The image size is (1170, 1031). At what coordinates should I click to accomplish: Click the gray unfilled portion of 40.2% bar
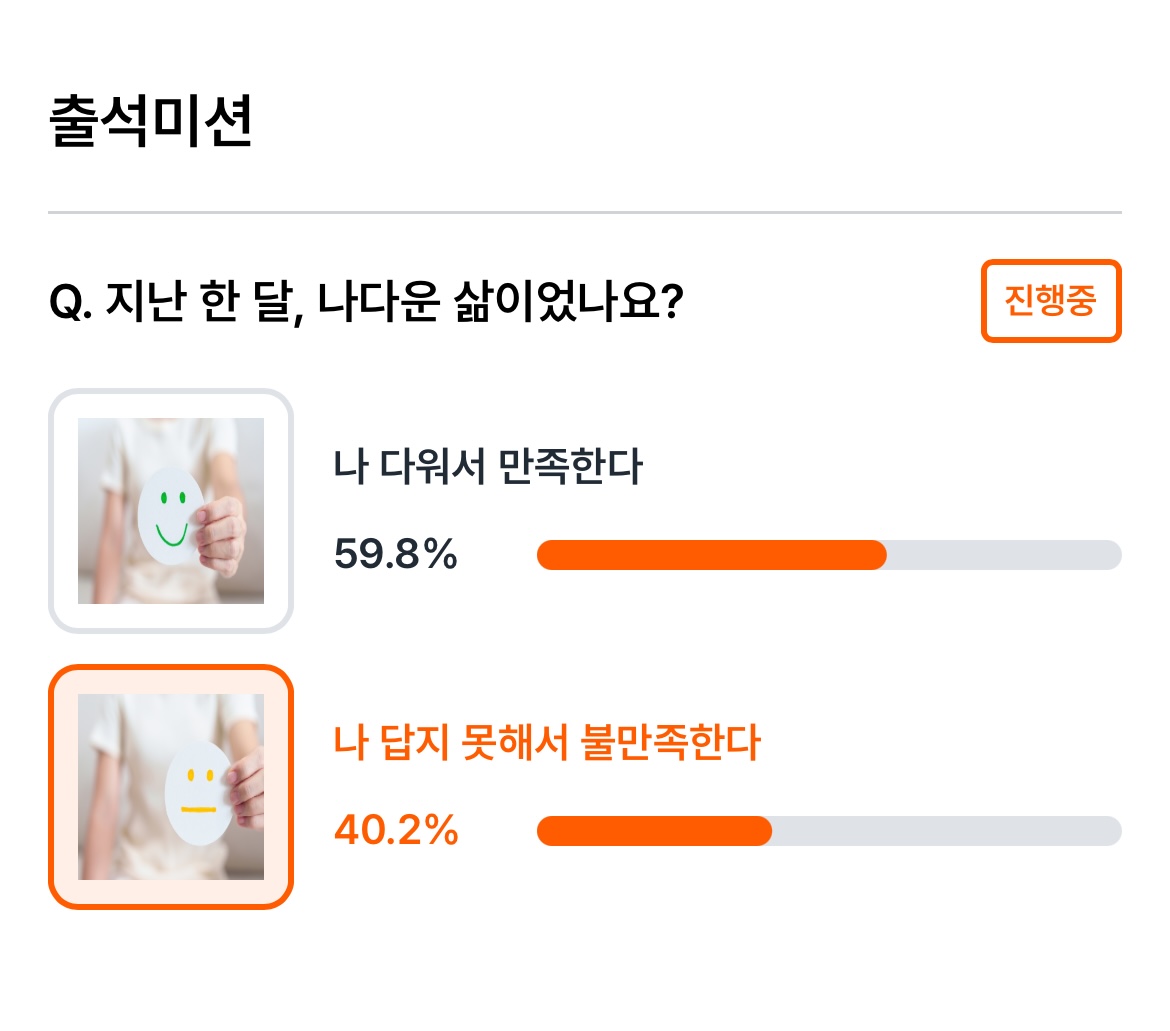947,831
